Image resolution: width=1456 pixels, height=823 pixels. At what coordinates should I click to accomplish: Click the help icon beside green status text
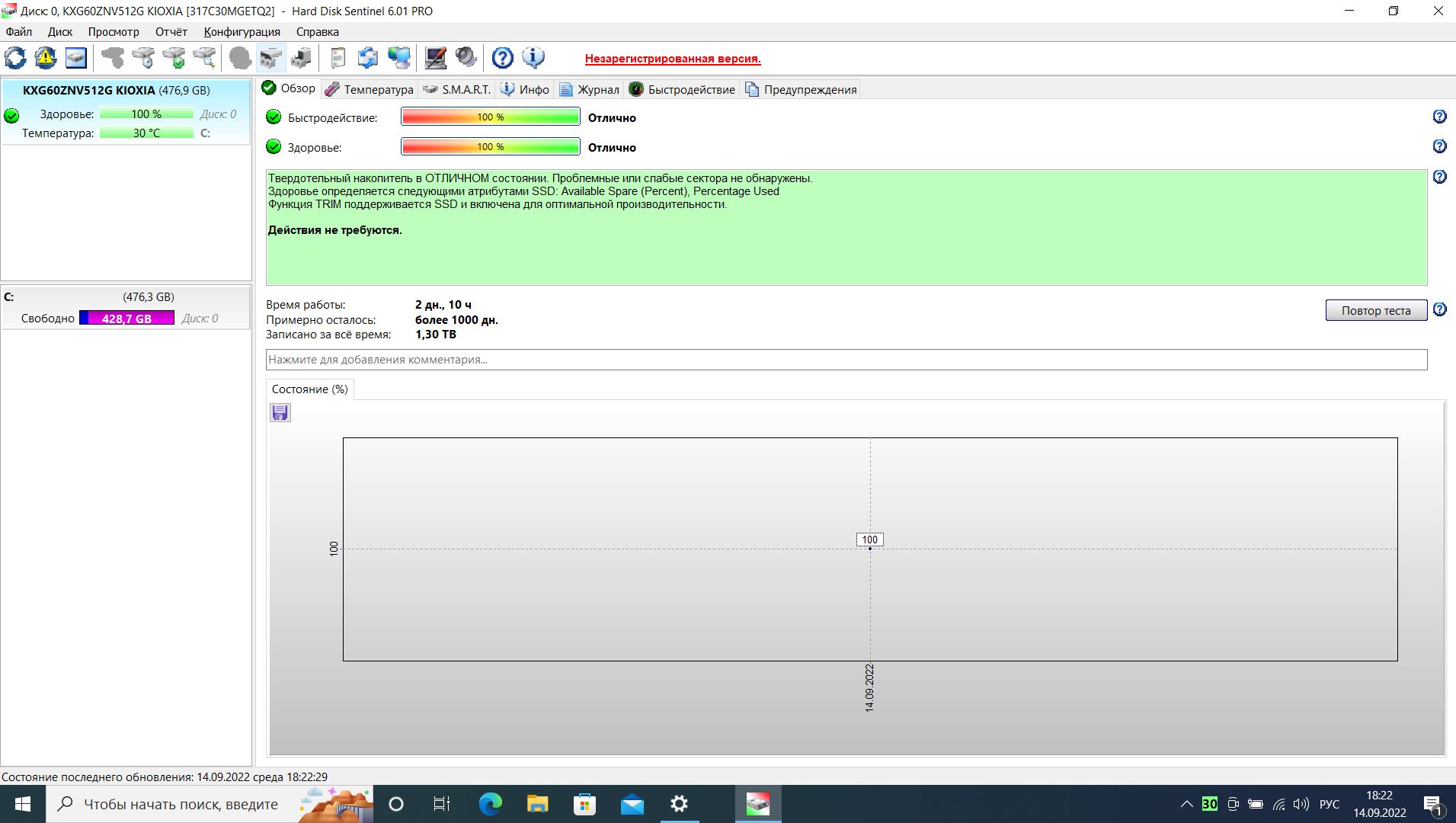pos(1439,177)
